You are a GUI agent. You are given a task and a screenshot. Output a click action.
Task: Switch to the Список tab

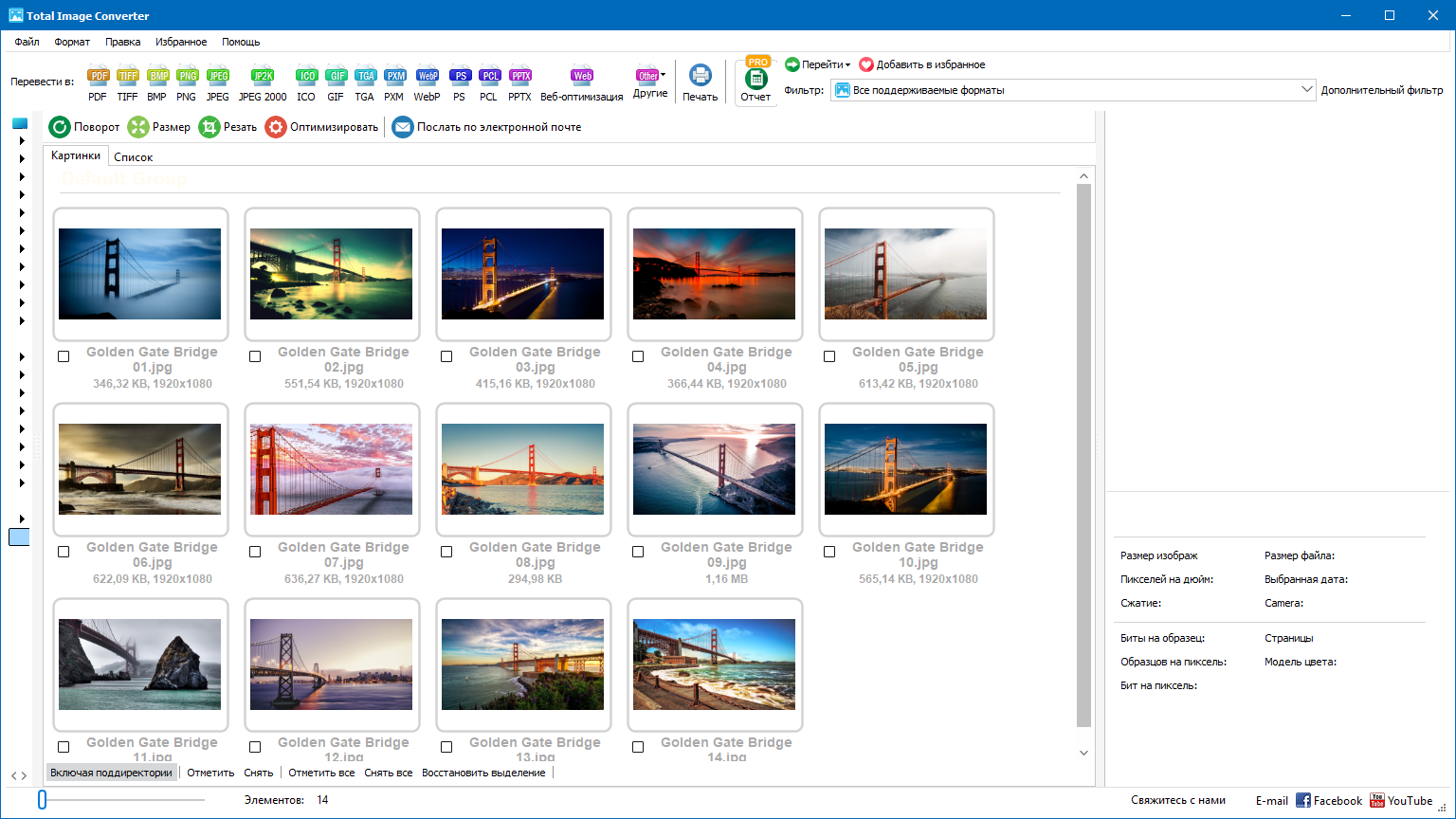[133, 157]
